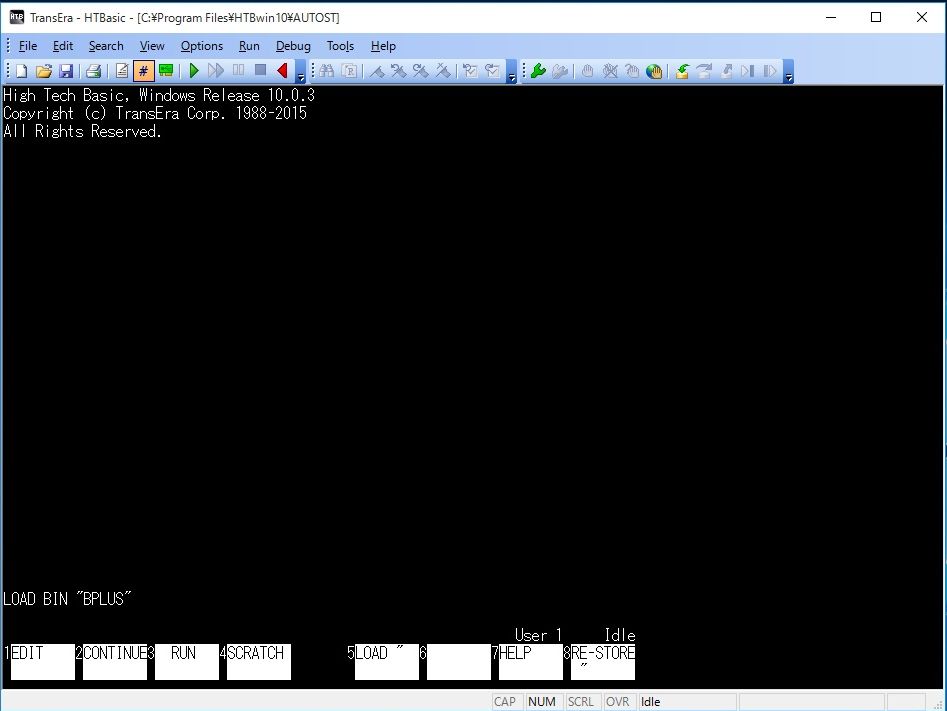
Task: Click the New file icon
Action: [x=22, y=71]
